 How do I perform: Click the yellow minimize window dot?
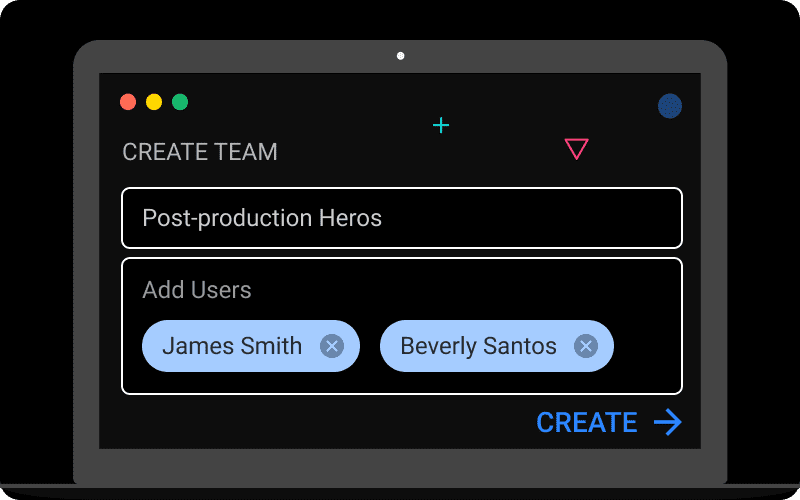(x=154, y=102)
